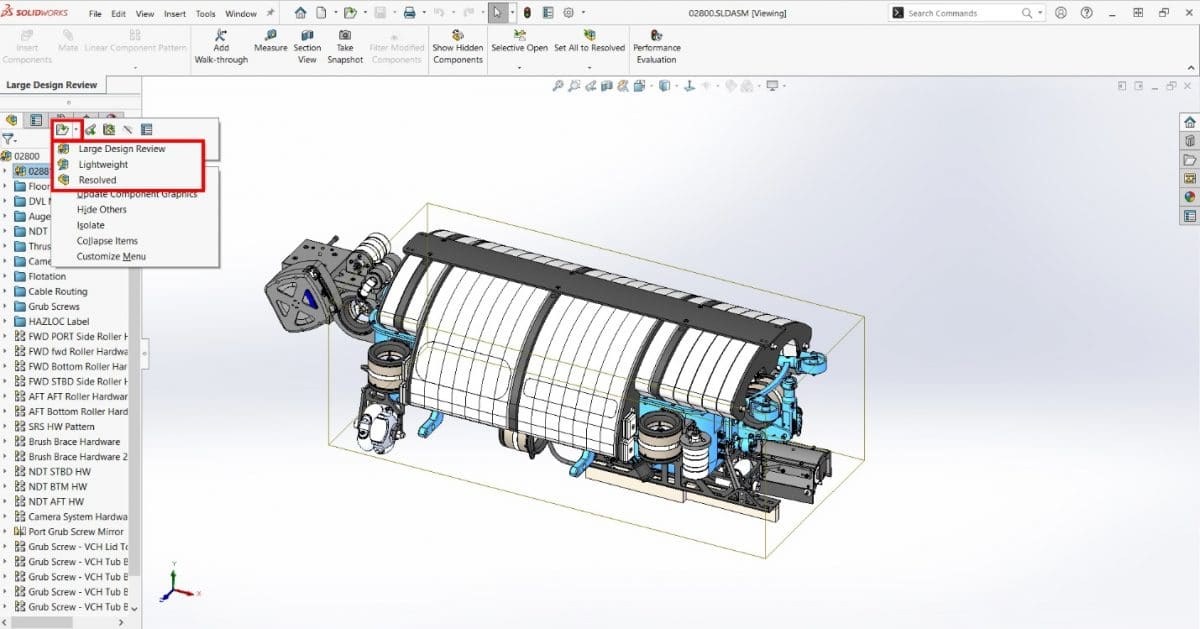Screen dimensions: 1200x629
Task: Expand the Flotation folder in the tree
Action: [6, 276]
